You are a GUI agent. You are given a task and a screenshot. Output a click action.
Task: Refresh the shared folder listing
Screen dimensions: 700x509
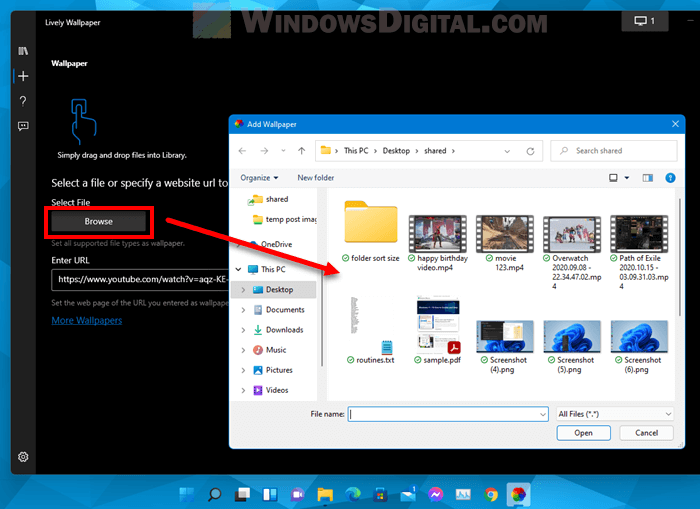530,151
